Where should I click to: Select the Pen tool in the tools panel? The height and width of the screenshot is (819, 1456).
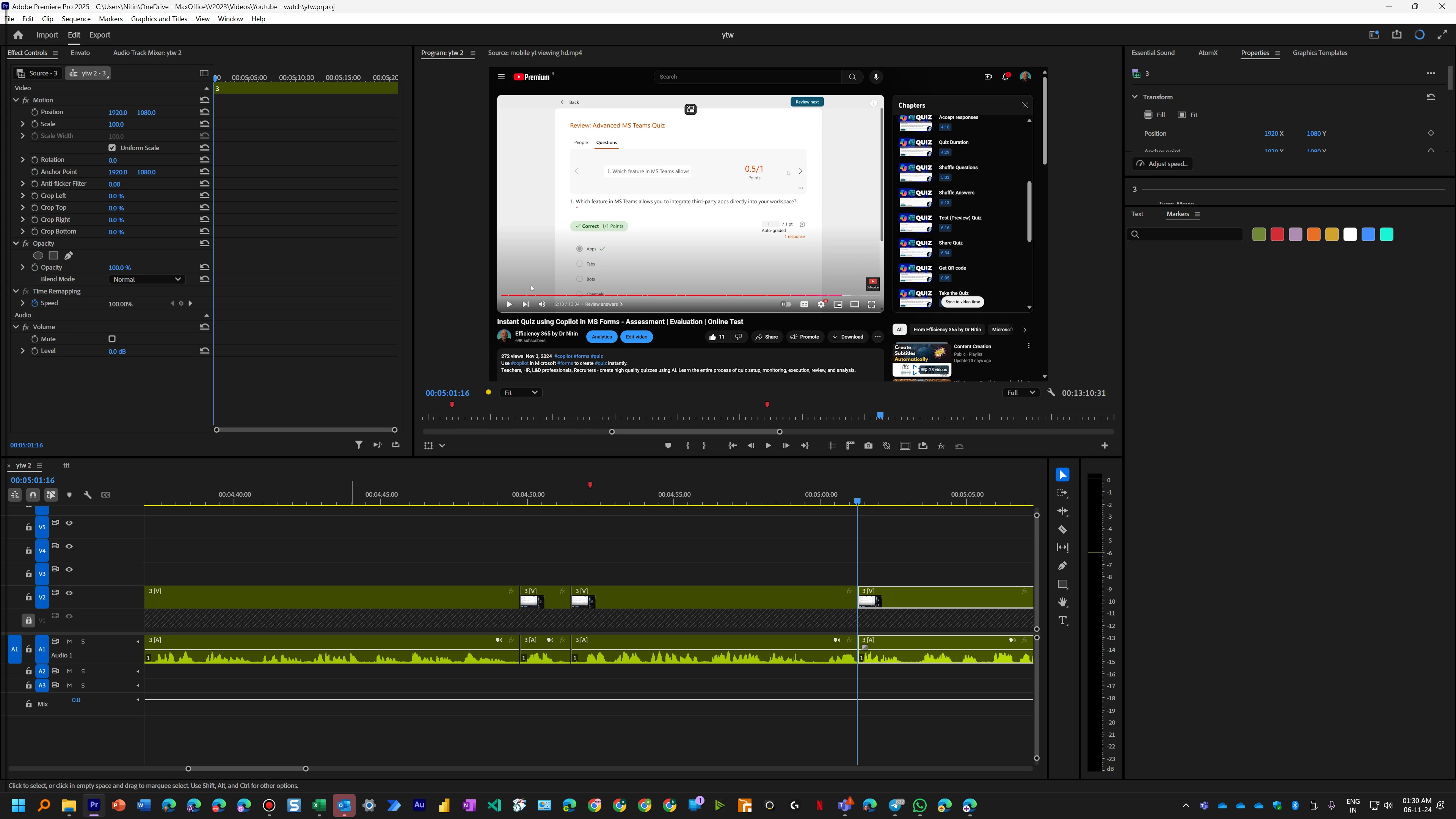tap(1062, 566)
